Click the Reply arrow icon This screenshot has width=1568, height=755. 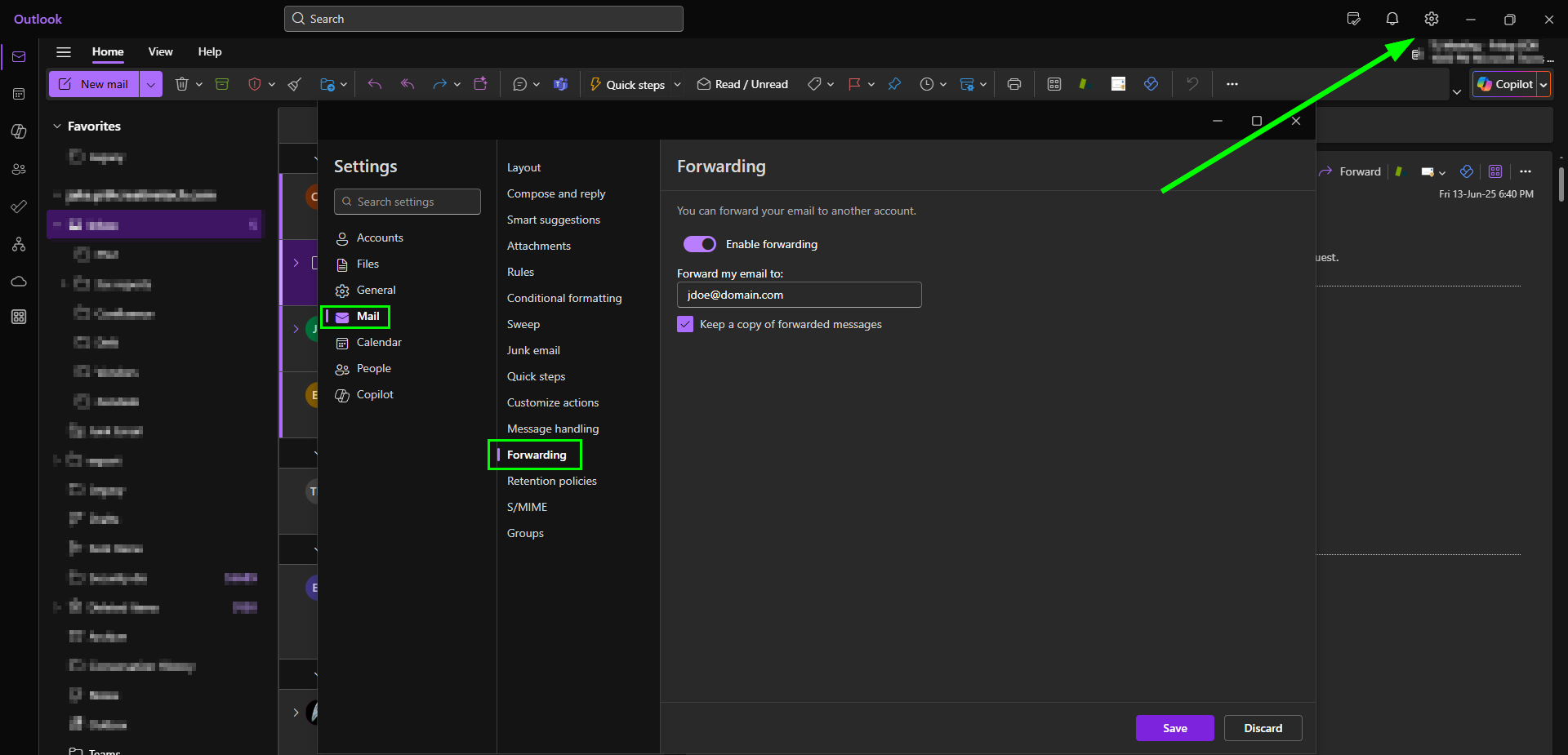(375, 84)
